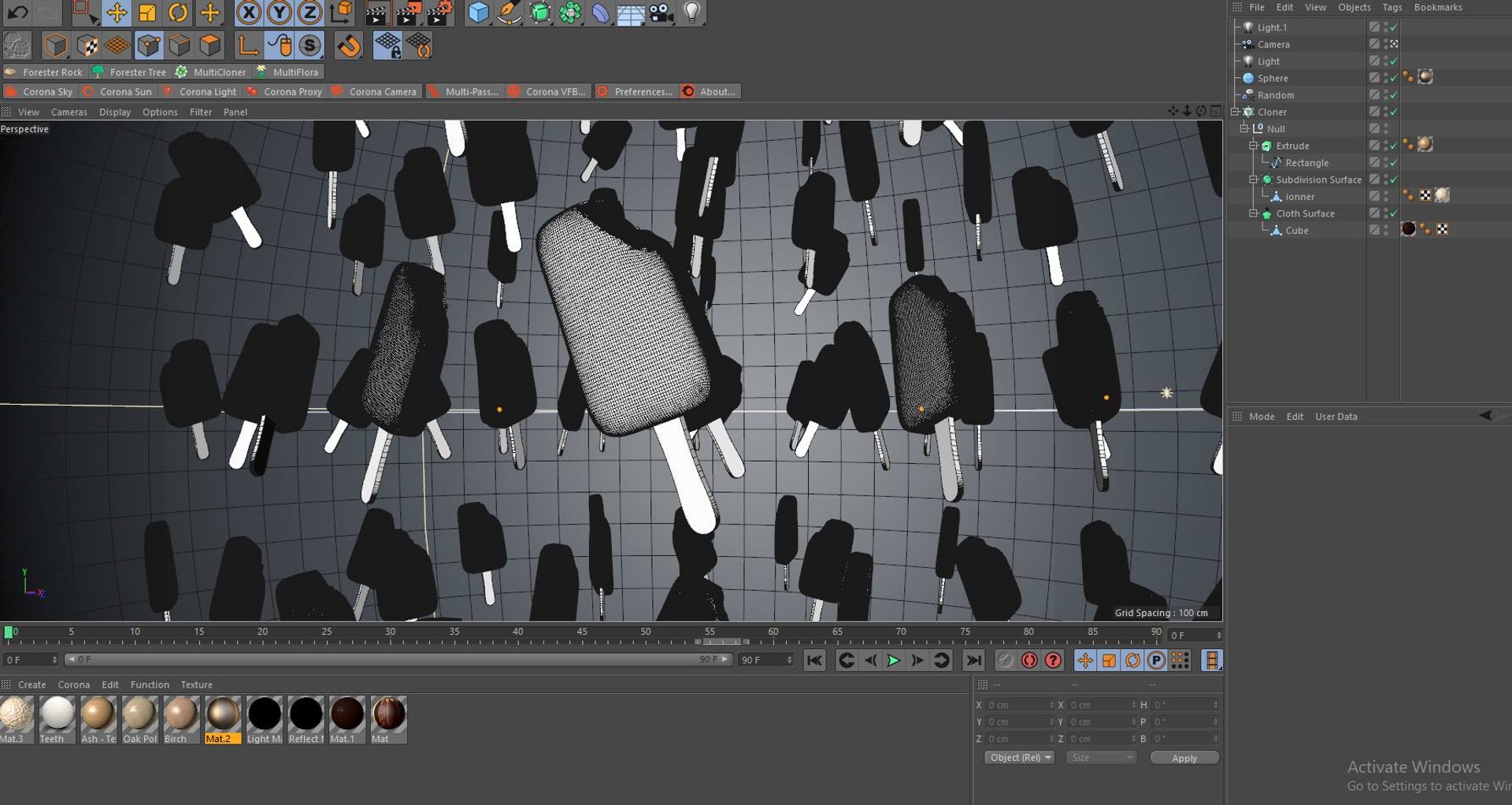This screenshot has width=1512, height=805.
Task: Toggle Subdivision Surface enable checkmark
Action: pyautogui.click(x=1394, y=179)
